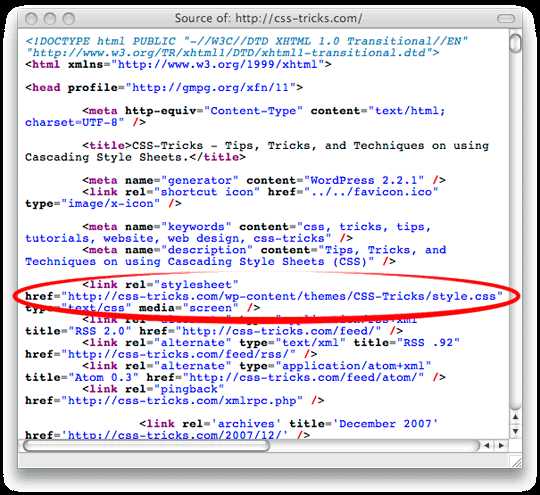Click the horizontal scrollbar thumb
Screen dimensions: 540x495
(146, 446)
